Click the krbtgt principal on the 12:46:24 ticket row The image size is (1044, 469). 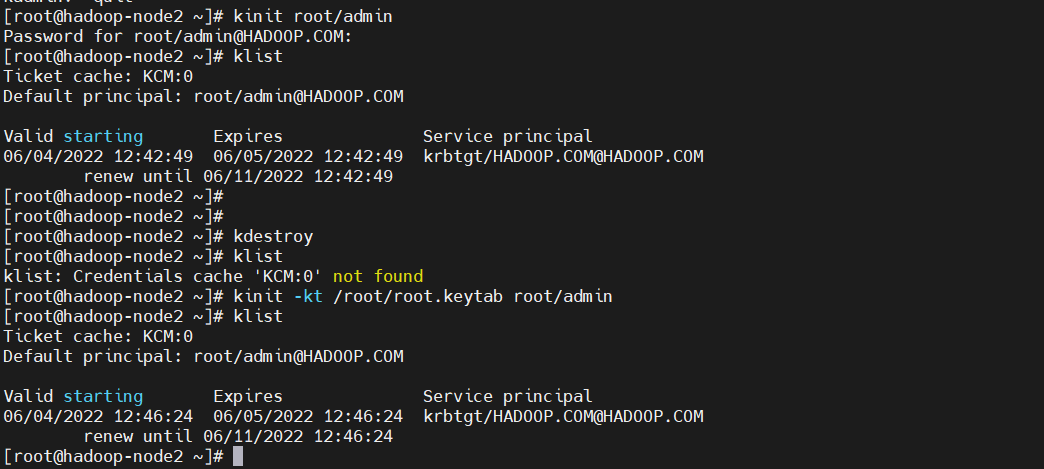[x=563, y=416]
